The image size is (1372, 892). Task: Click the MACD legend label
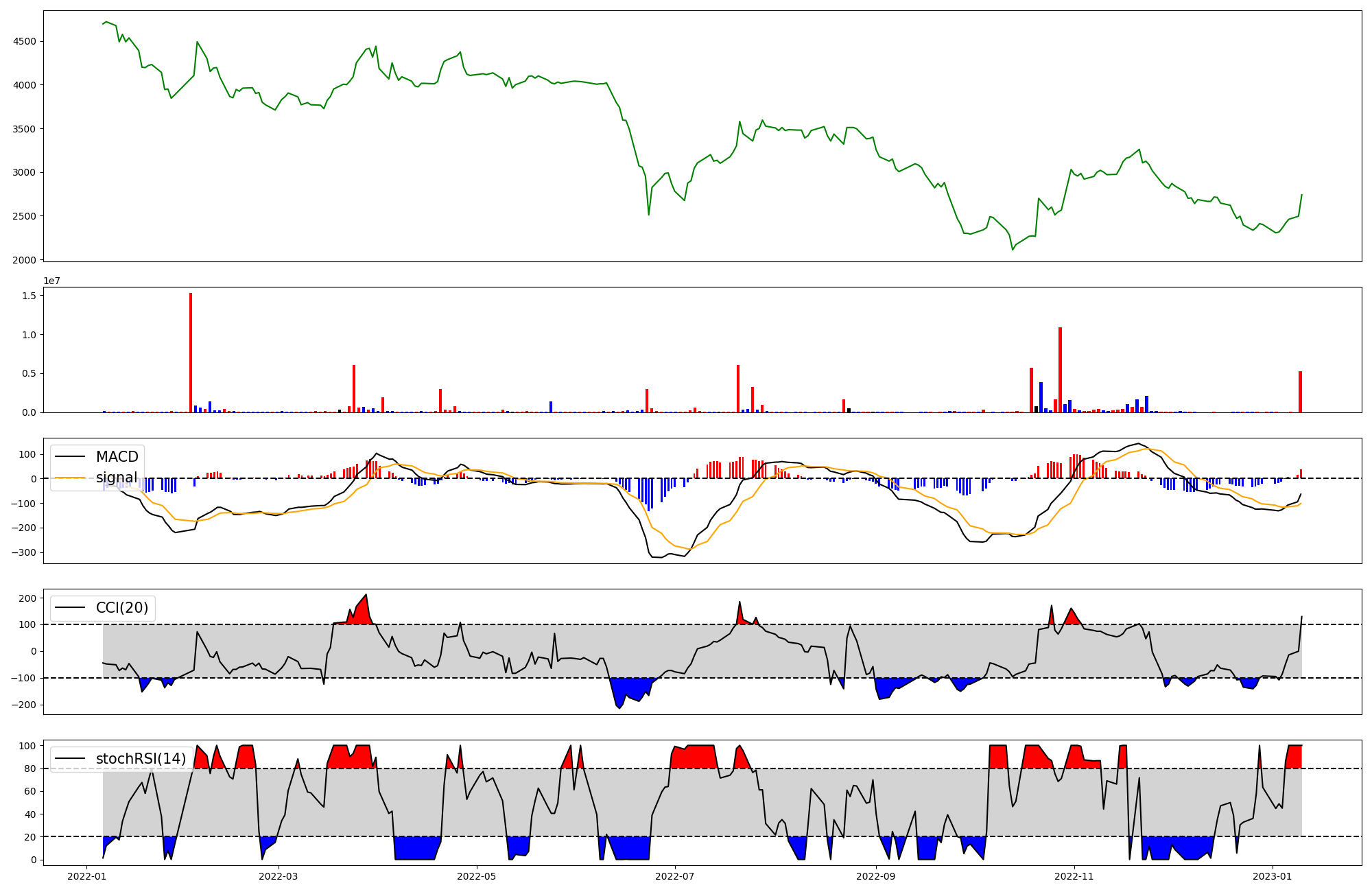coord(117,457)
